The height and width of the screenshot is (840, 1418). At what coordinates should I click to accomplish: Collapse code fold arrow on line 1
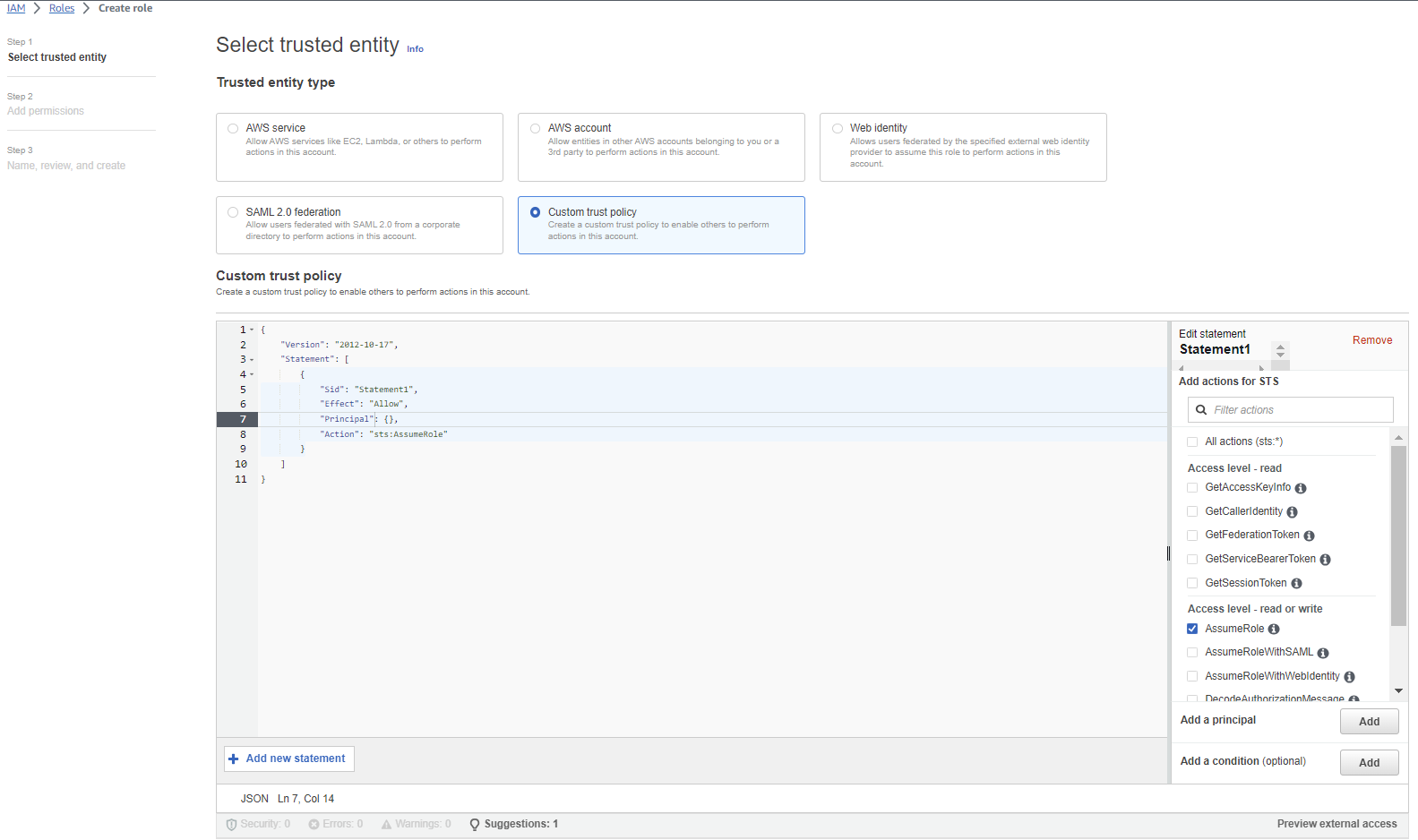point(252,330)
